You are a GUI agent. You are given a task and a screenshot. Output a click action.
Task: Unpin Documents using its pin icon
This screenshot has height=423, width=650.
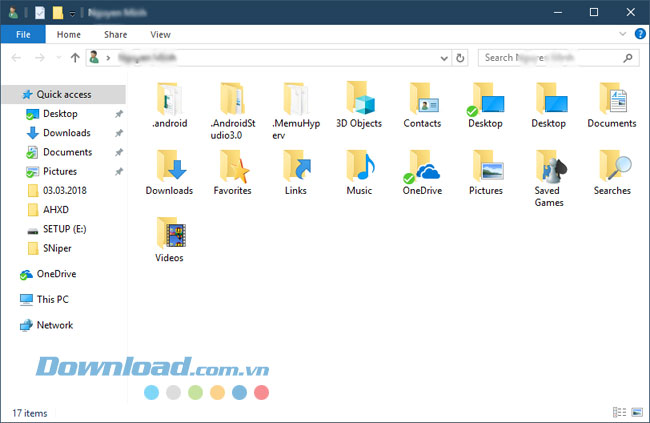(x=119, y=152)
